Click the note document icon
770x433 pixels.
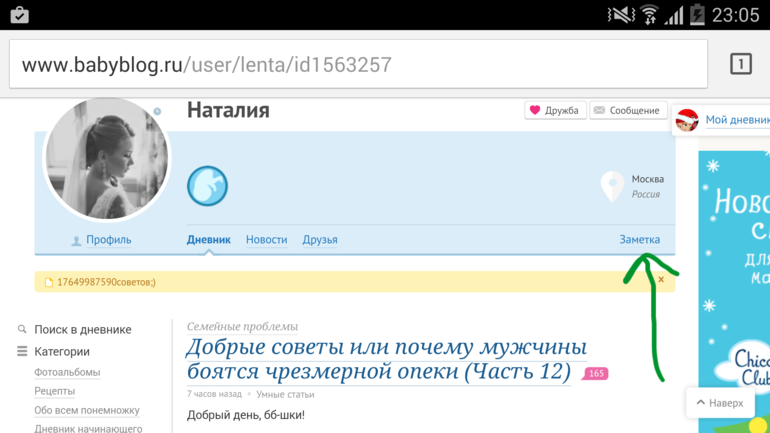tap(49, 282)
